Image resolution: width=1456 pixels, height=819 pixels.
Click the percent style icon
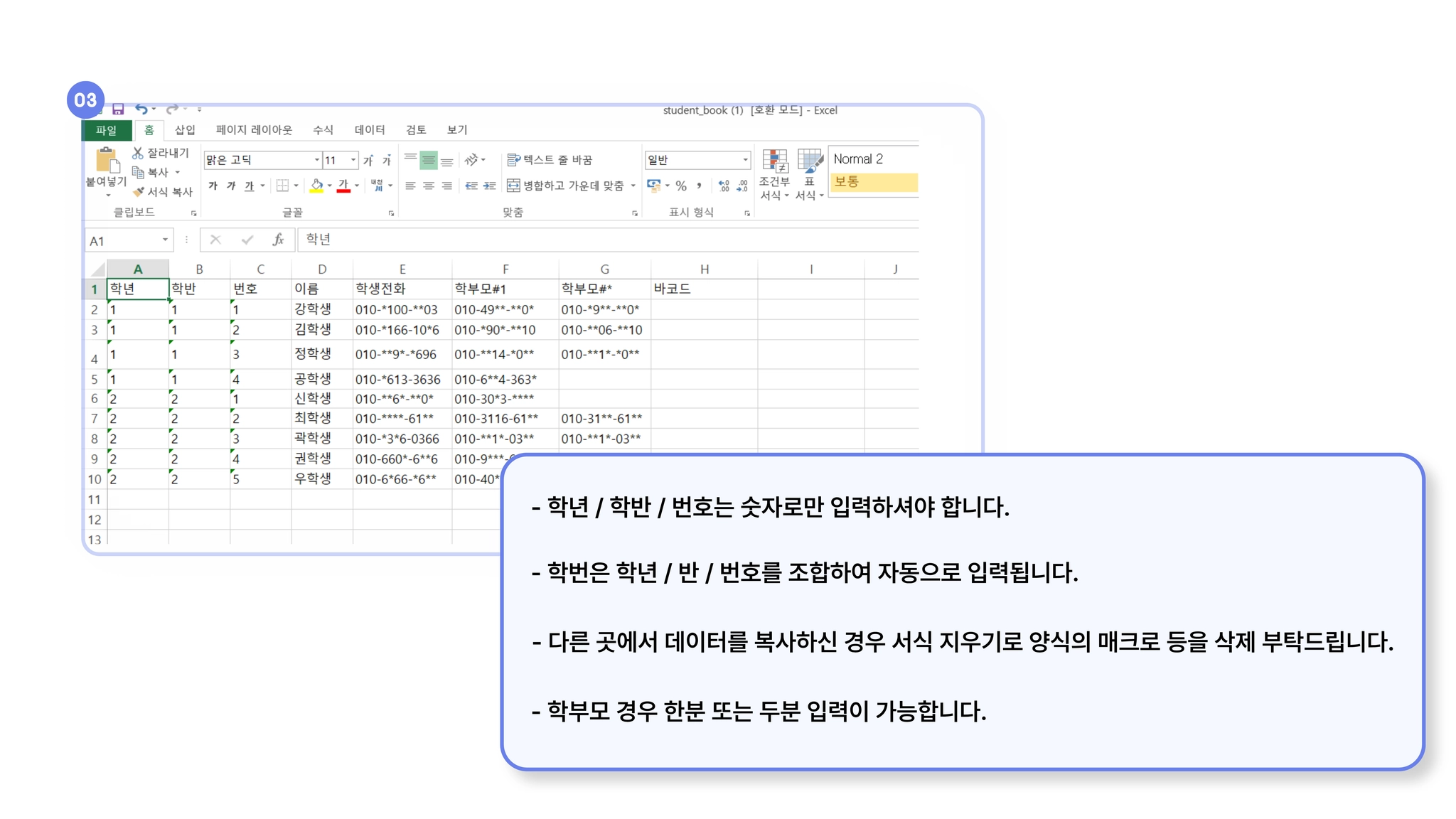681,186
